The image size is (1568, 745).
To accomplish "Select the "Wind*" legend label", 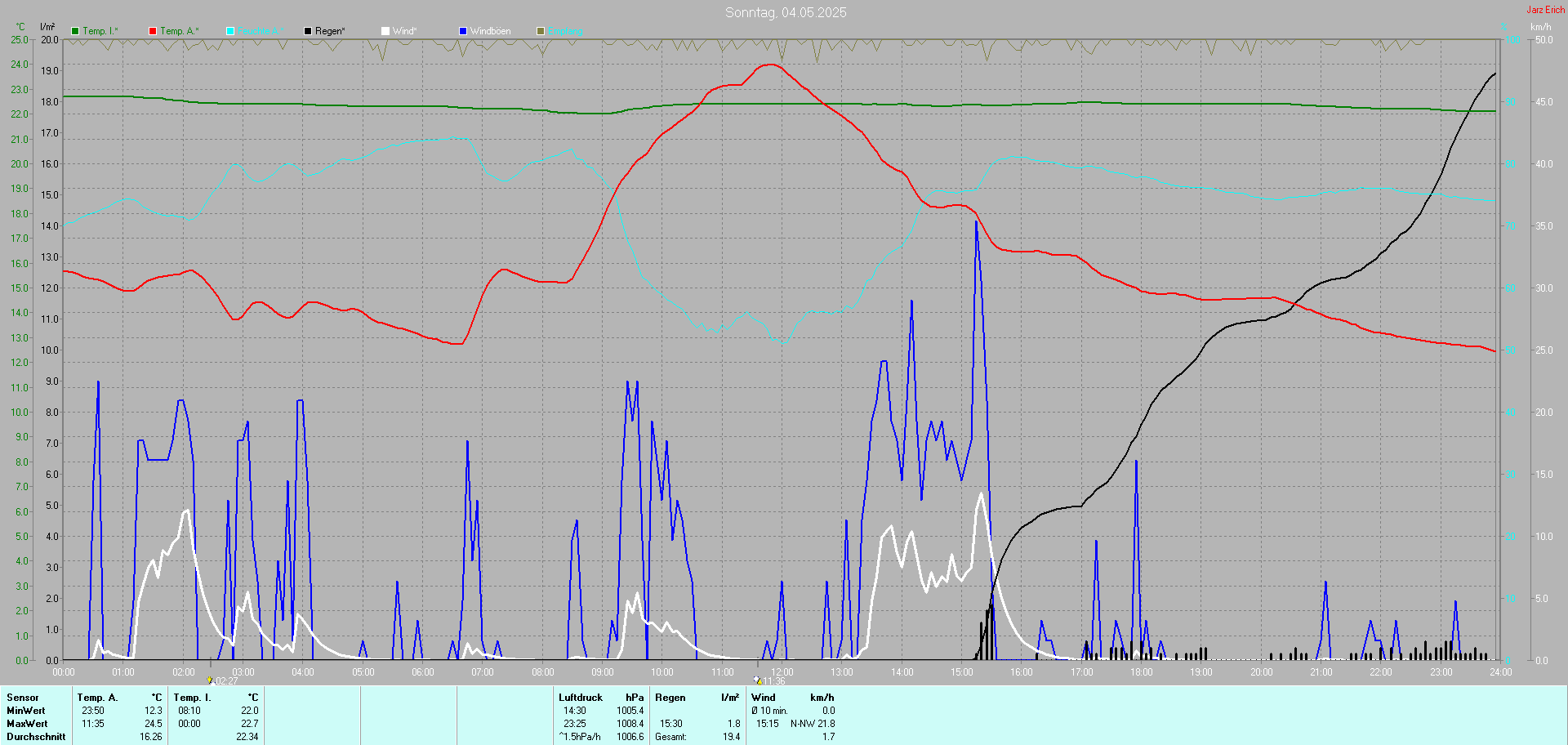I will click(405, 31).
